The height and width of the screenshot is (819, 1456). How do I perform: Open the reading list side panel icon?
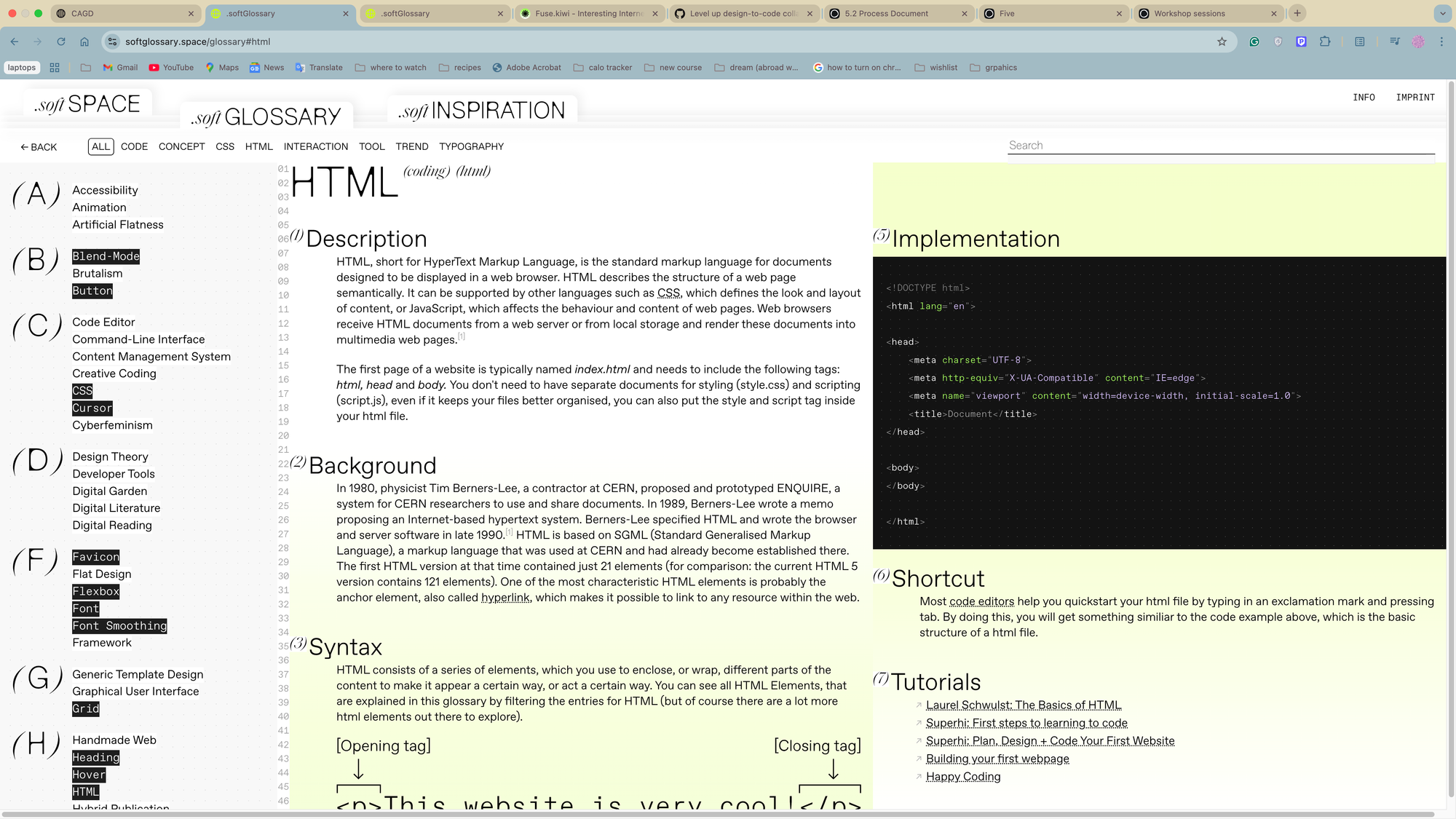tap(1359, 41)
